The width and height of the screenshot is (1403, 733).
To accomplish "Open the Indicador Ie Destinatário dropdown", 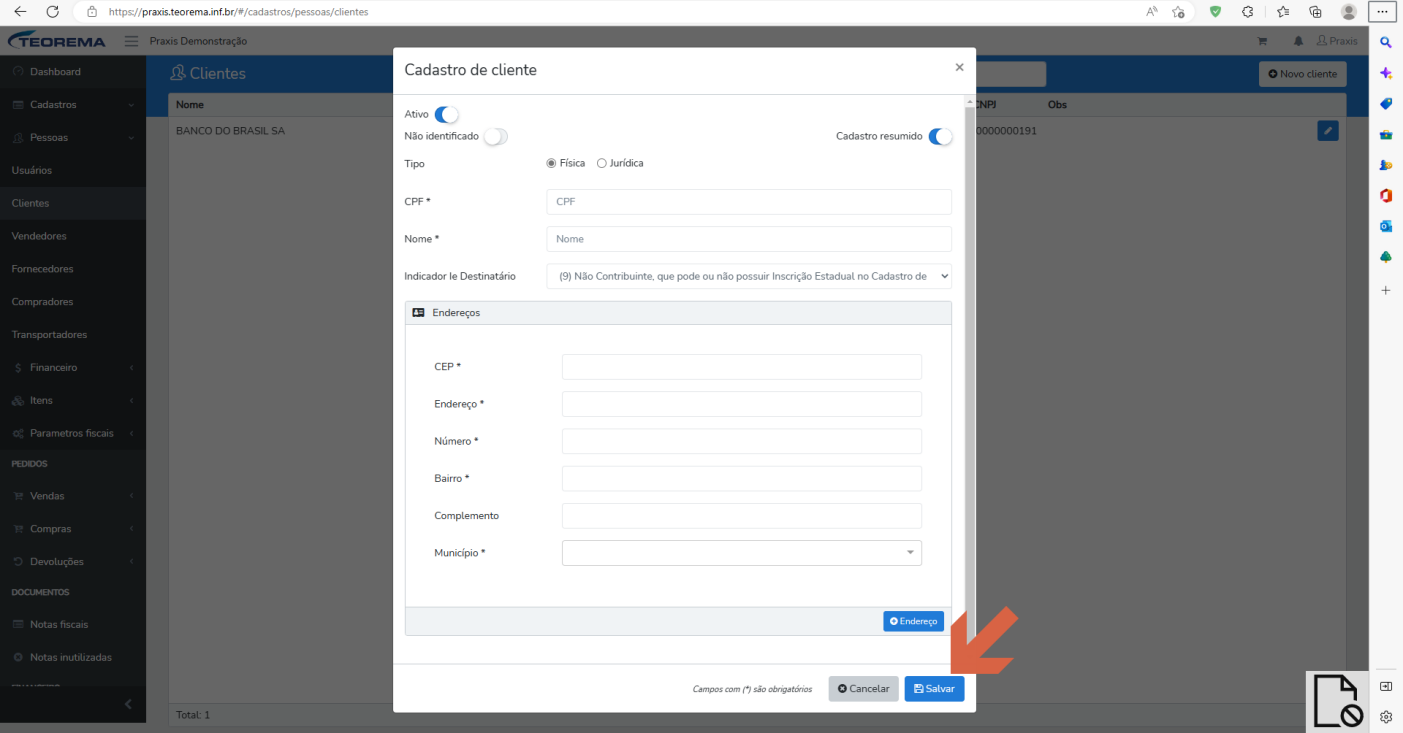I will 749,276.
